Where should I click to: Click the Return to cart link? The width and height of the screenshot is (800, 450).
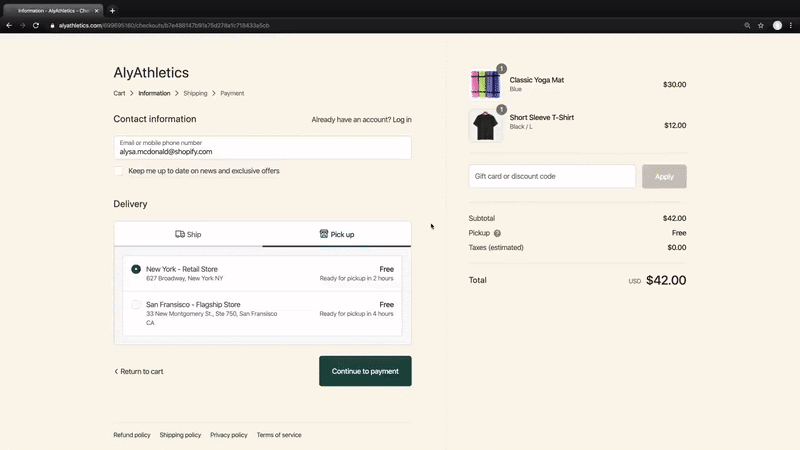coord(139,371)
